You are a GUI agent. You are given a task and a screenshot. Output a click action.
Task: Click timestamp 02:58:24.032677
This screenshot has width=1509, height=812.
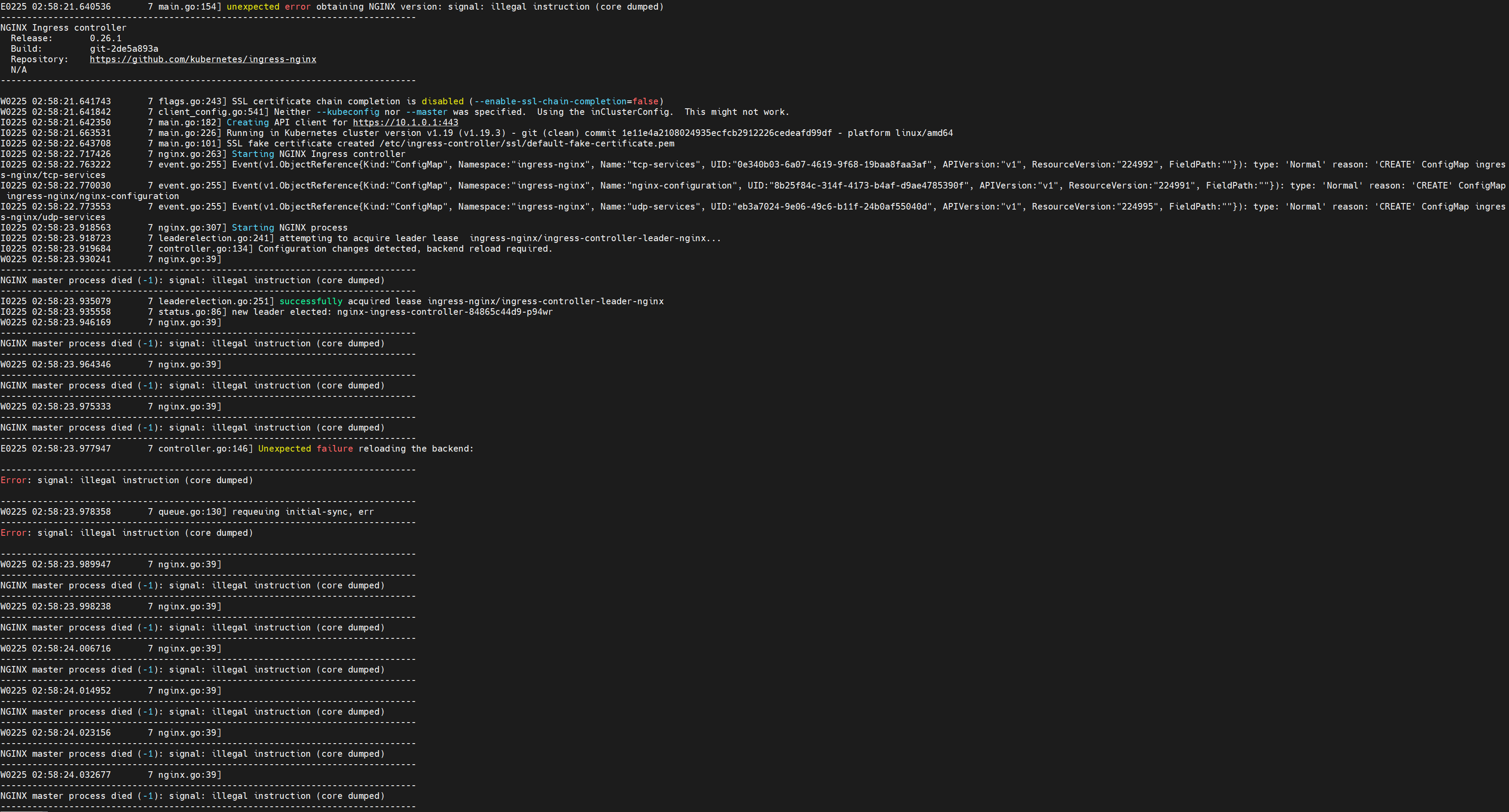click(x=71, y=775)
